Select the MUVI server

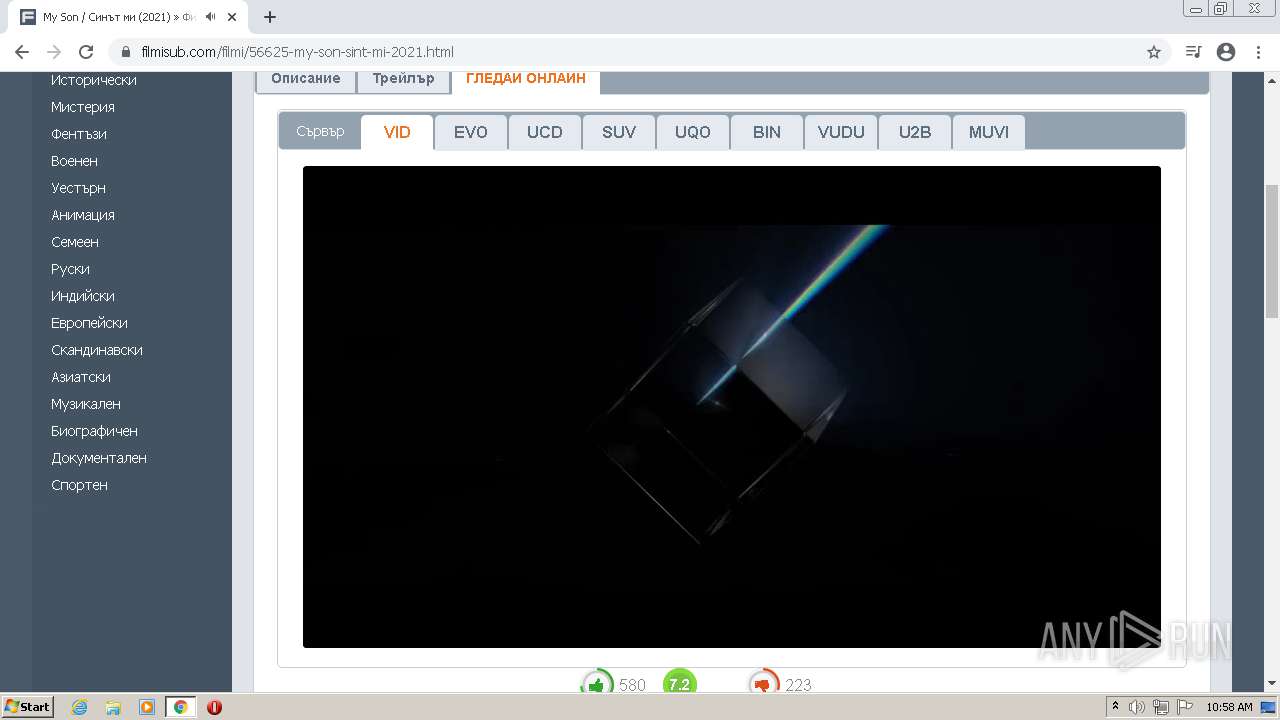pos(989,132)
